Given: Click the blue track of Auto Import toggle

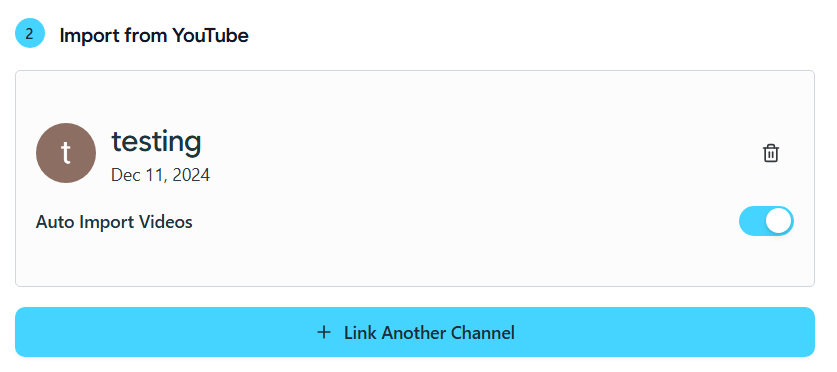Looking at the screenshot, I should (752, 221).
